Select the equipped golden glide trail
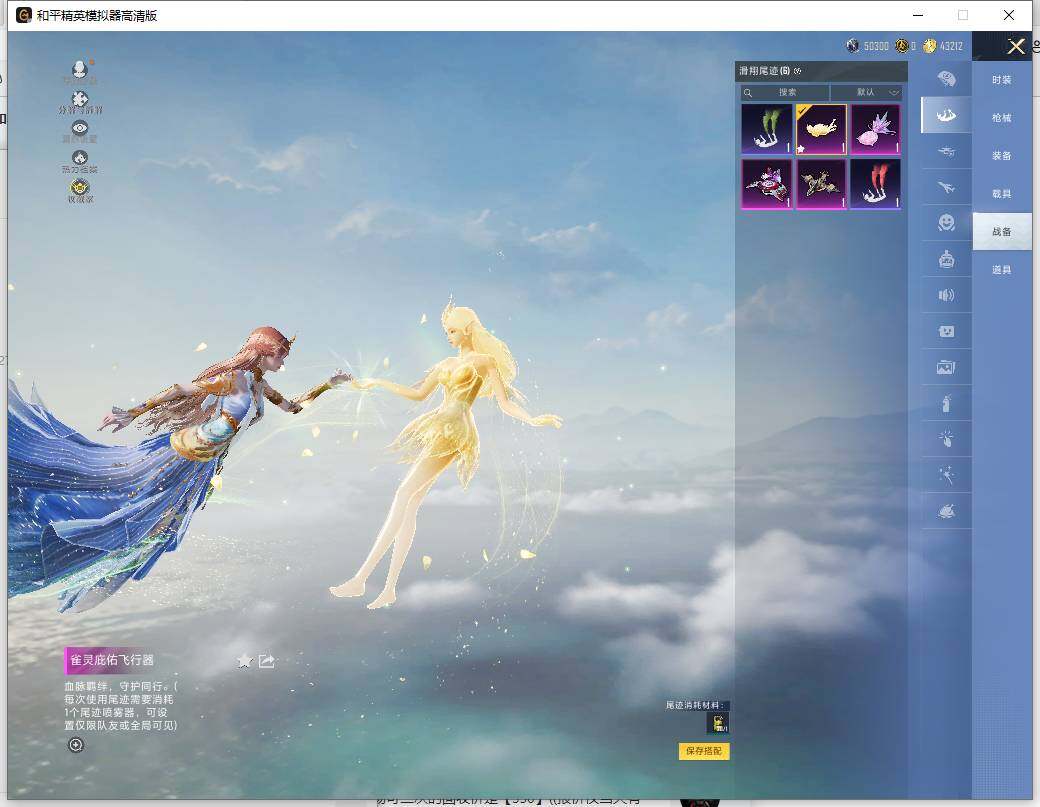The width and height of the screenshot is (1040, 807). tap(821, 129)
